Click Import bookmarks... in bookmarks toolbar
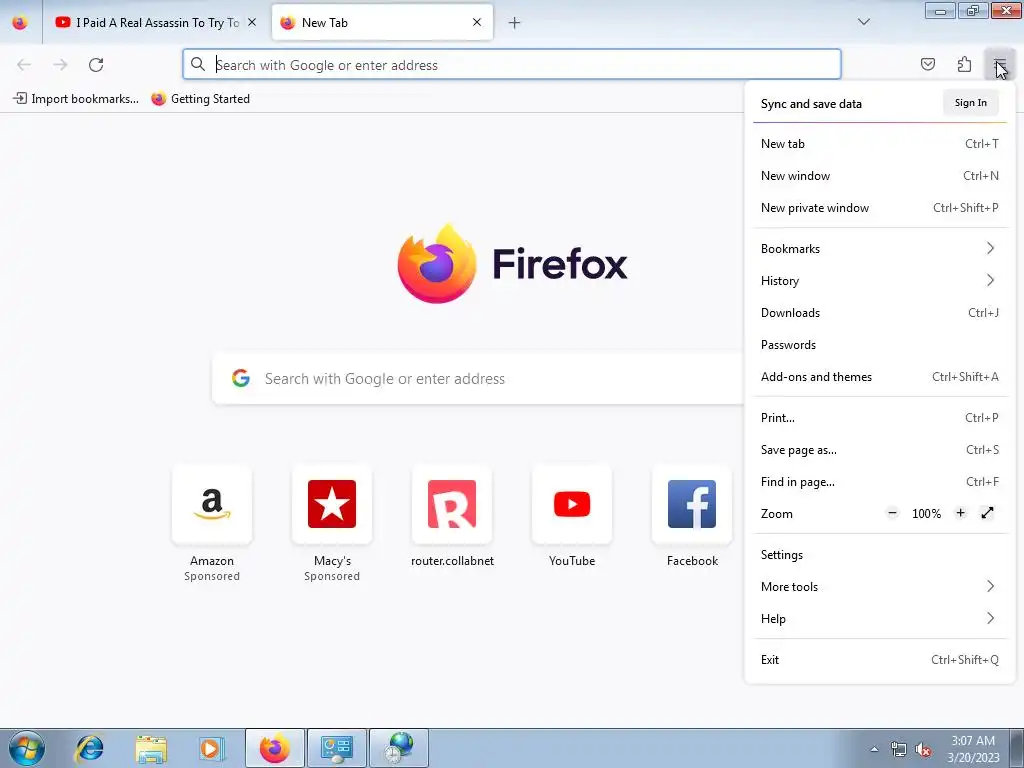Image resolution: width=1024 pixels, height=768 pixels. (x=76, y=99)
